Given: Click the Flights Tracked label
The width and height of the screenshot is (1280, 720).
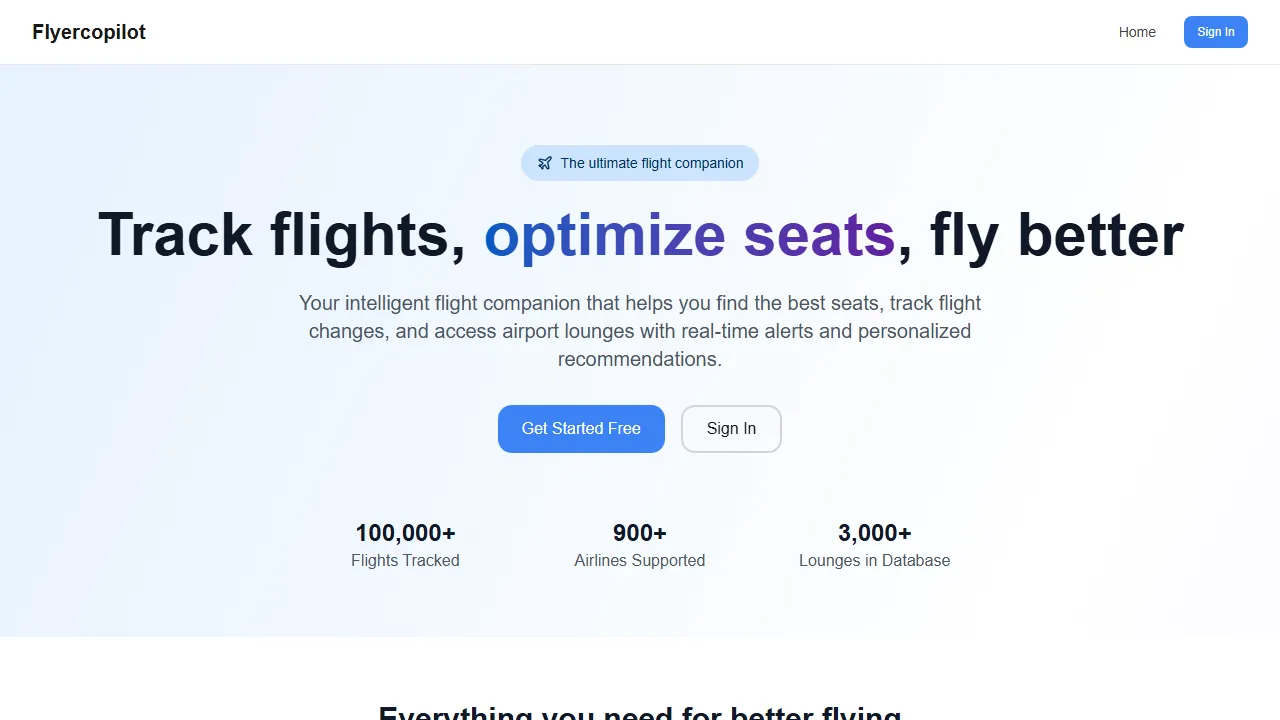Looking at the screenshot, I should (x=405, y=560).
